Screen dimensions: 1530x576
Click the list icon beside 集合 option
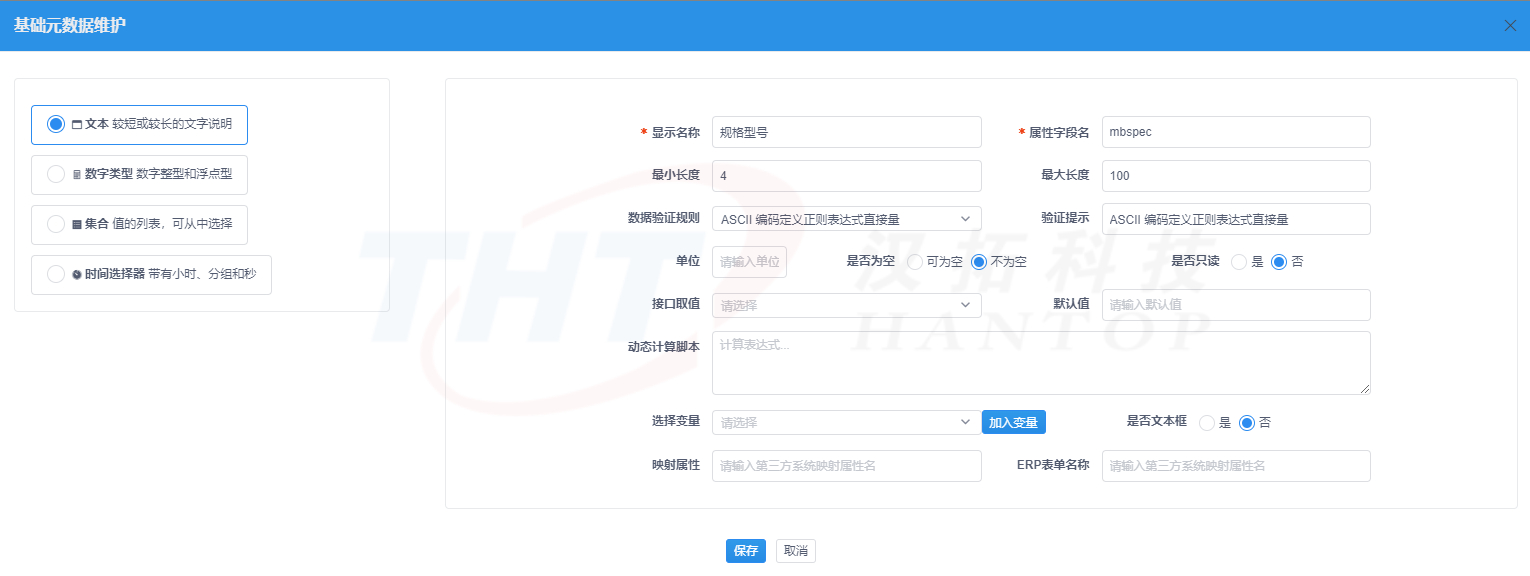(78, 224)
